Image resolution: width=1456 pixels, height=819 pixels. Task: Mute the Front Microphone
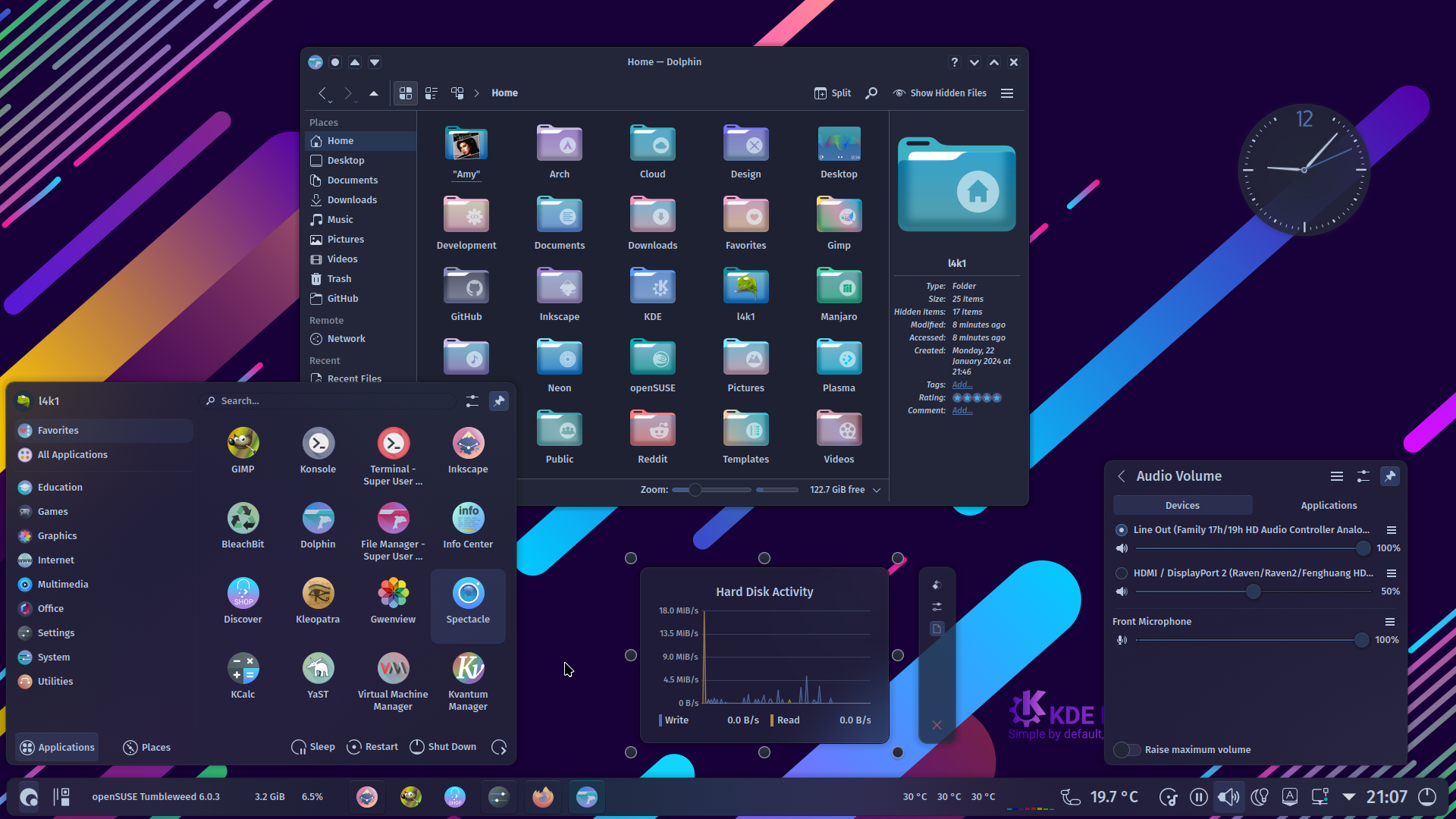tap(1122, 640)
